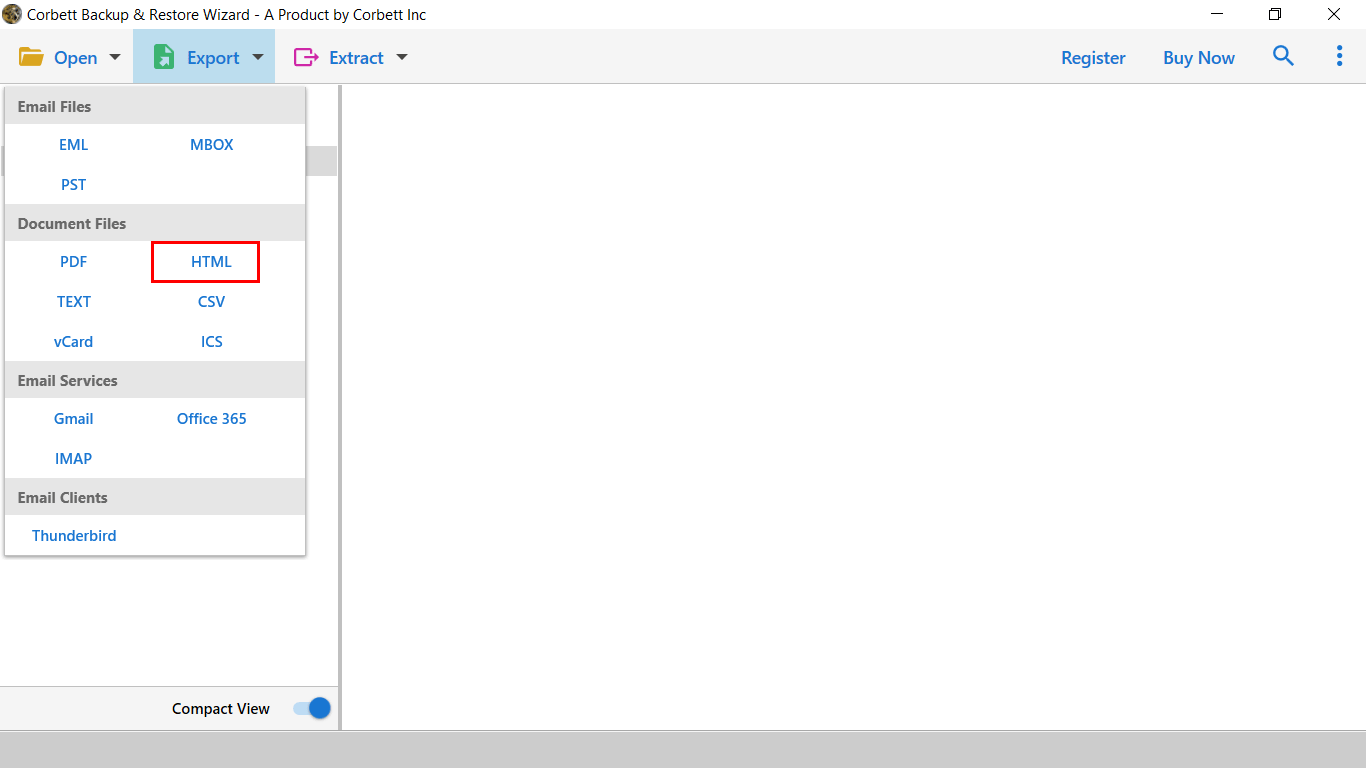This screenshot has height=768, width=1366.
Task: Click the Open toolbar label
Action: click(76, 58)
